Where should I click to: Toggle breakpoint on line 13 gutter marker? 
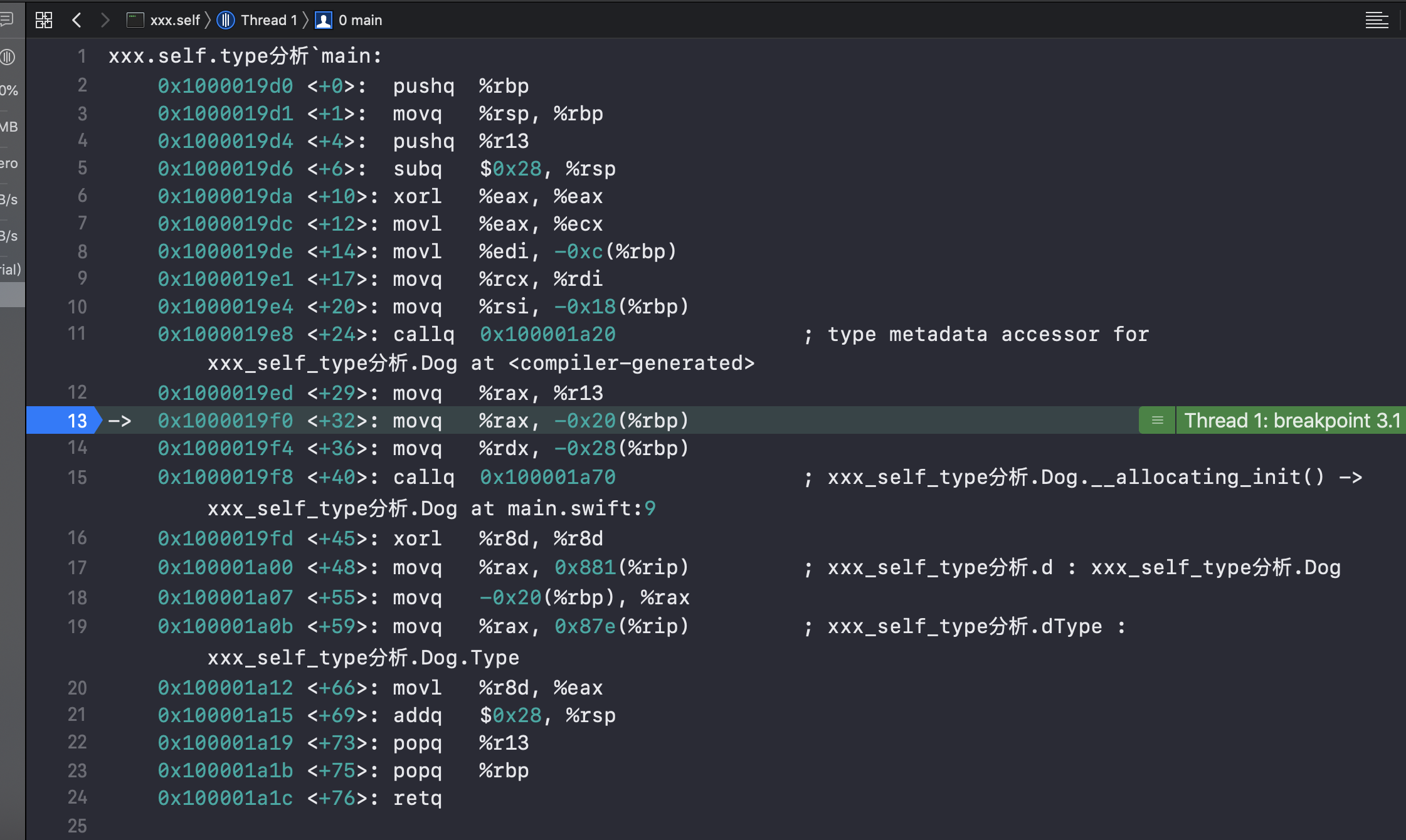coord(63,421)
